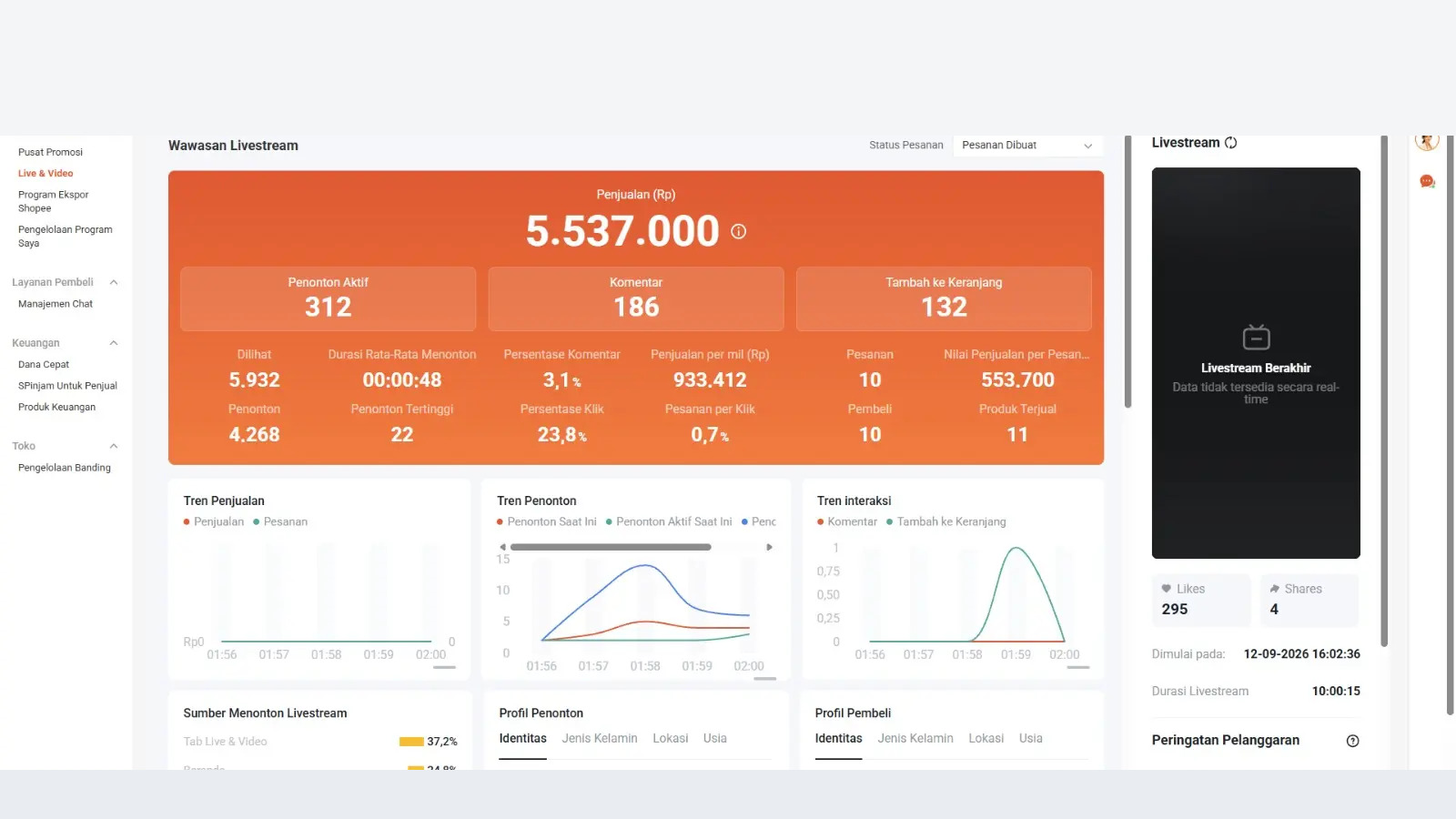Switch to Jenis Kelamin tab in Profil Penonton
Image resolution: width=1456 pixels, height=819 pixels.
pos(600,739)
